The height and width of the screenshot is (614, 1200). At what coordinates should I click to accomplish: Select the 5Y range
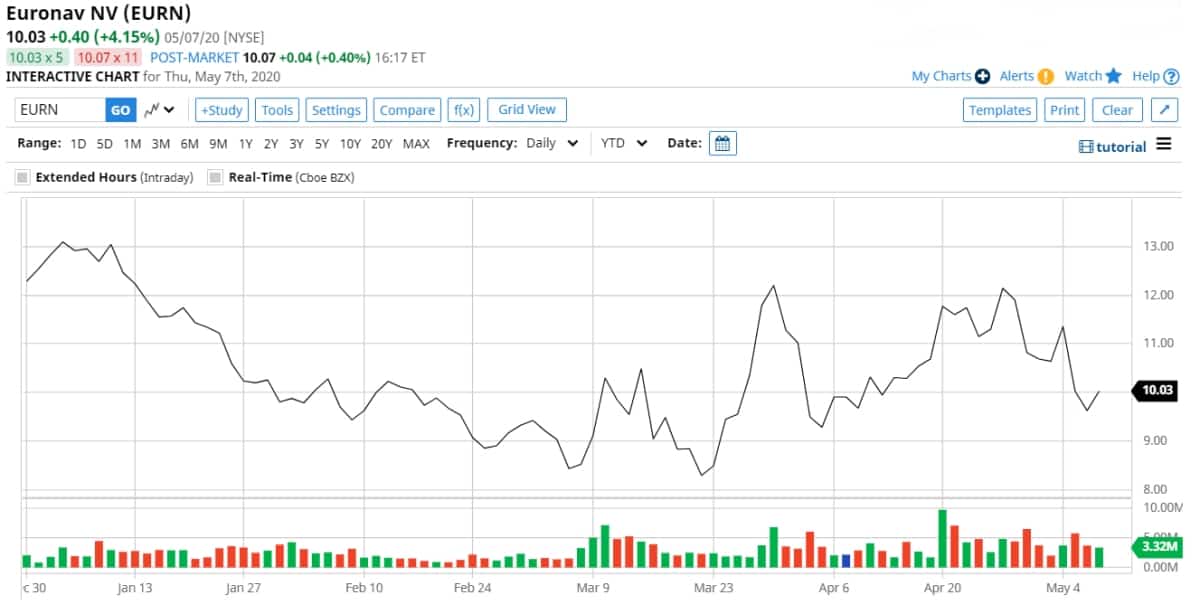coord(321,144)
